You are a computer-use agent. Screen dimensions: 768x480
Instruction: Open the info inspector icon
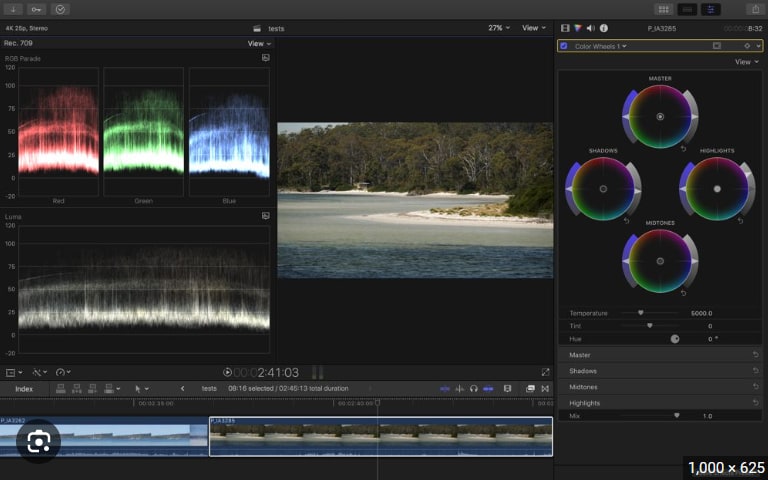pyautogui.click(x=604, y=28)
